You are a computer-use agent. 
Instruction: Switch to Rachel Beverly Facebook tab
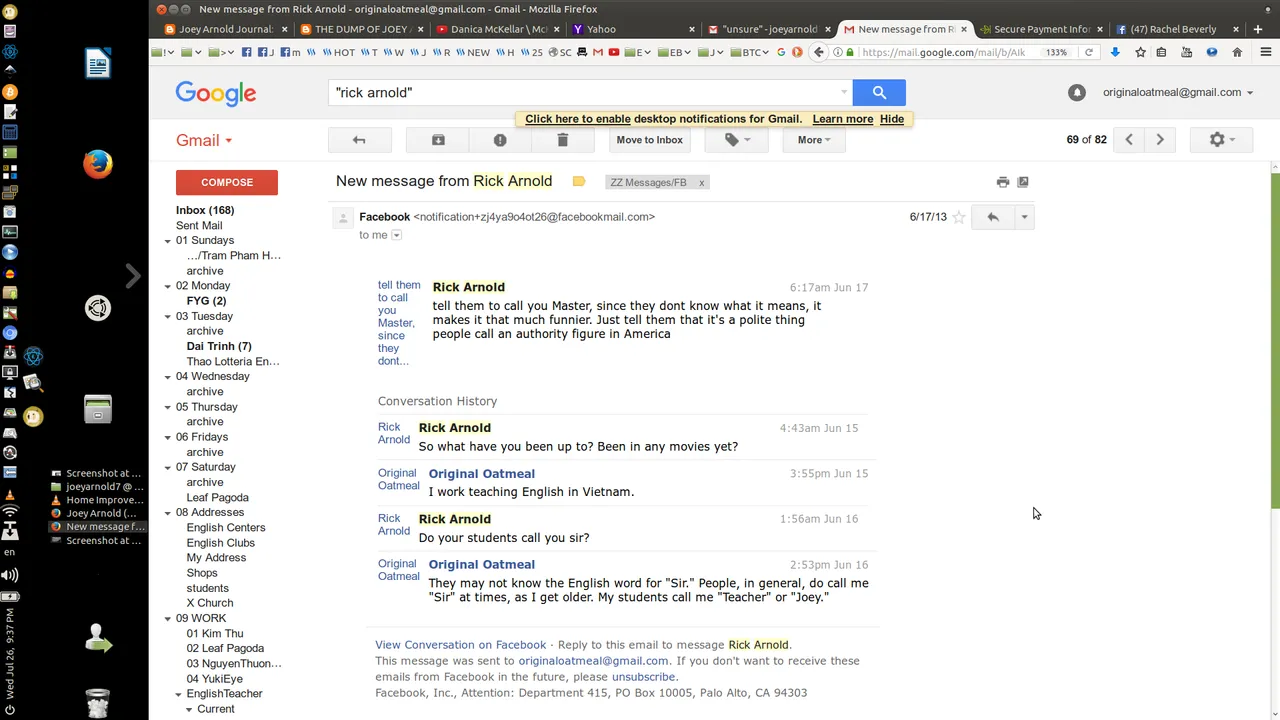1178,29
